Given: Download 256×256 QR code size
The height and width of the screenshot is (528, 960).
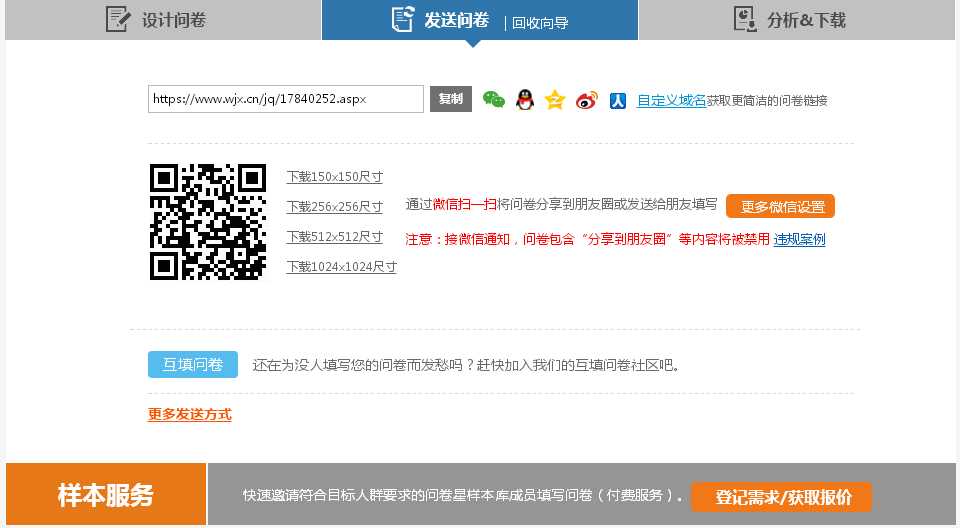Looking at the screenshot, I should 335,207.
